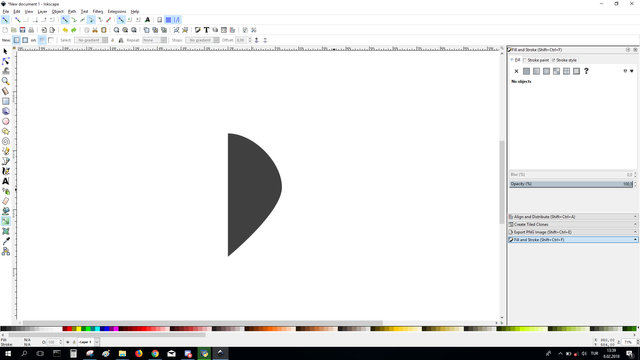This screenshot has width=640, height=360.
Task: Toggle create gradient on stroke
Action: coord(51,40)
